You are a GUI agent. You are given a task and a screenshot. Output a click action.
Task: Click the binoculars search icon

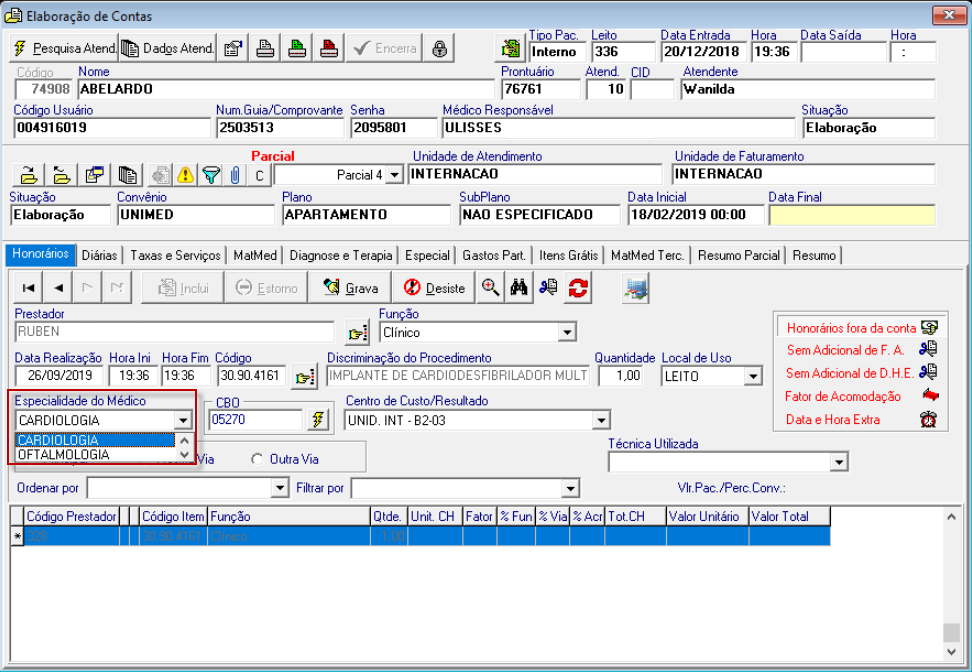[x=519, y=288]
